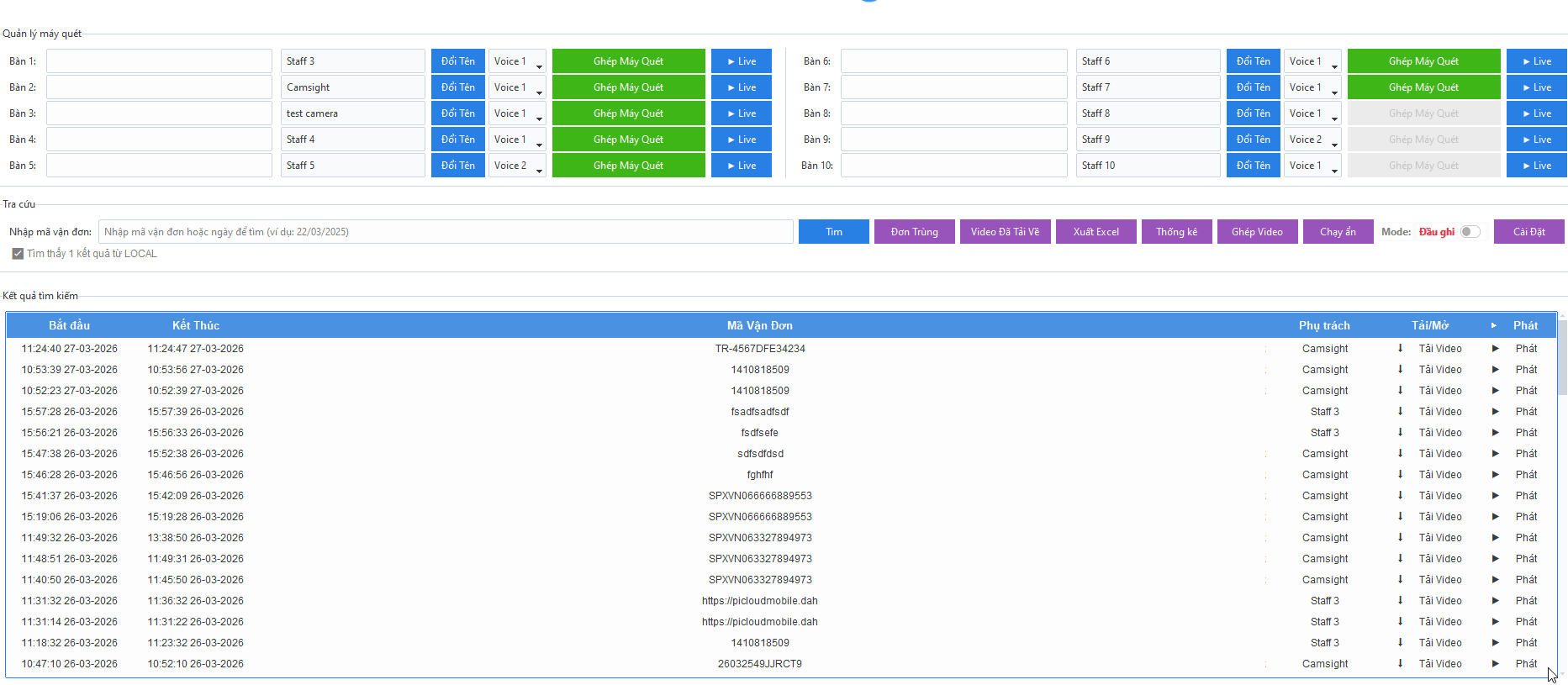The image size is (1568, 685).
Task: Click download arrow icon for sdfsdfdsd row
Action: coord(1400,453)
